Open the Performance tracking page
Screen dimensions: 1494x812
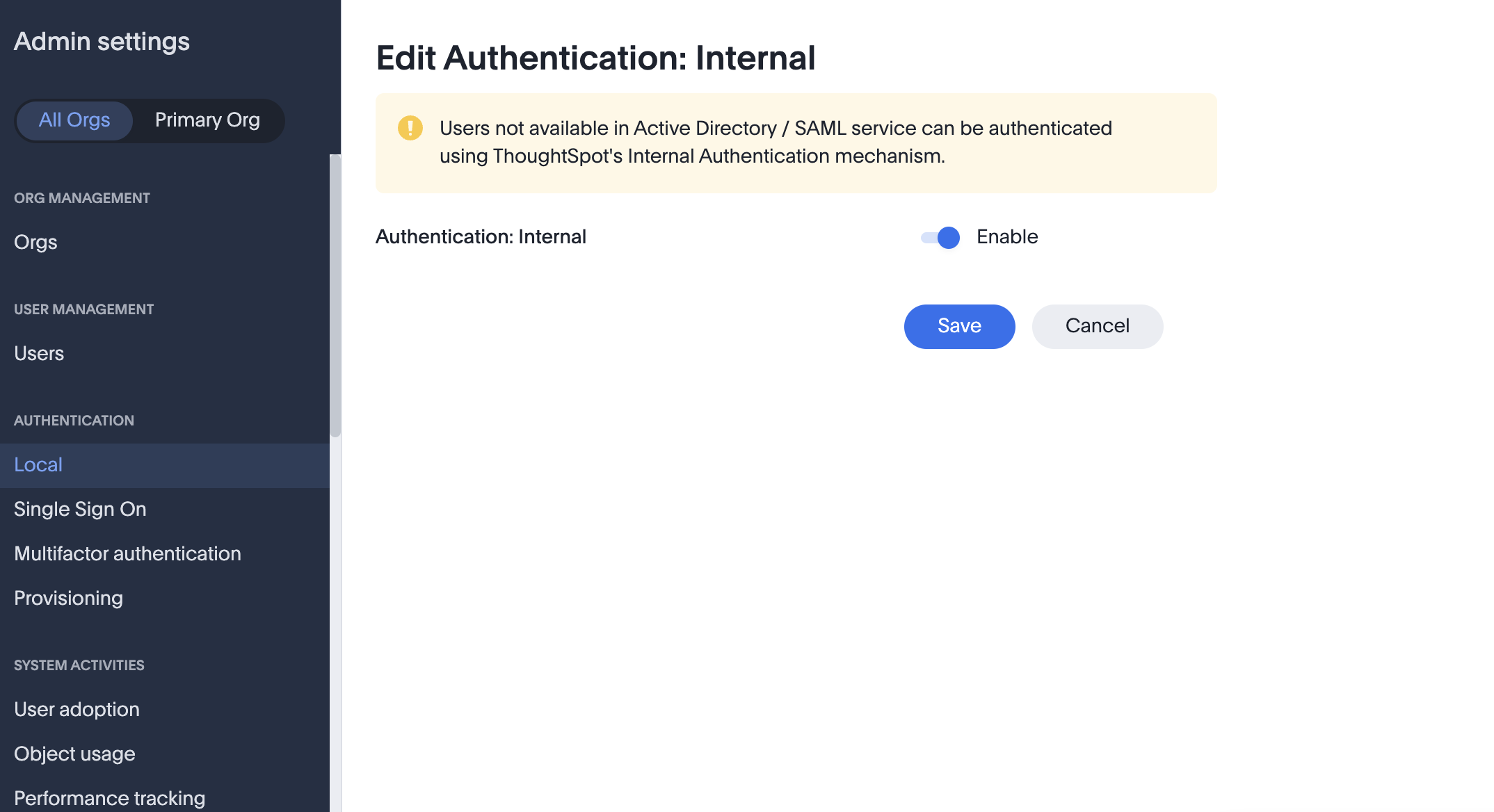tap(109, 798)
